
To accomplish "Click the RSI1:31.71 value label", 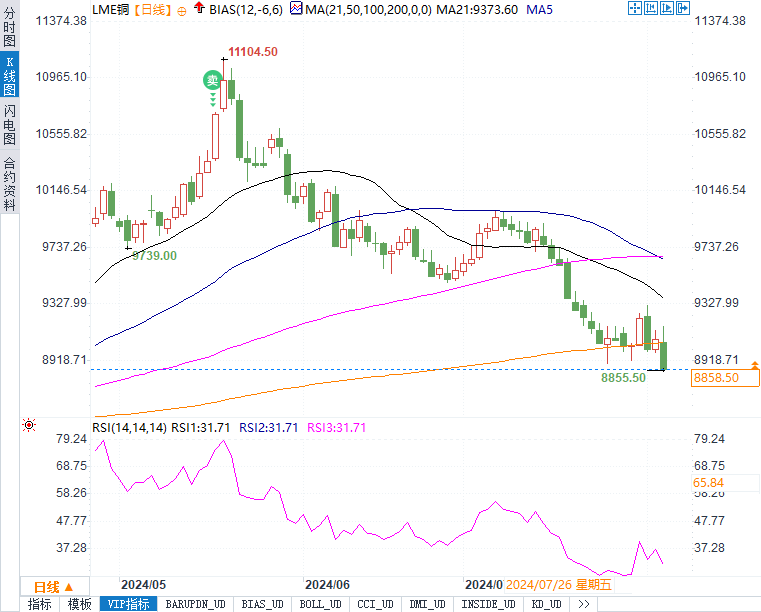I will click(201, 428).
